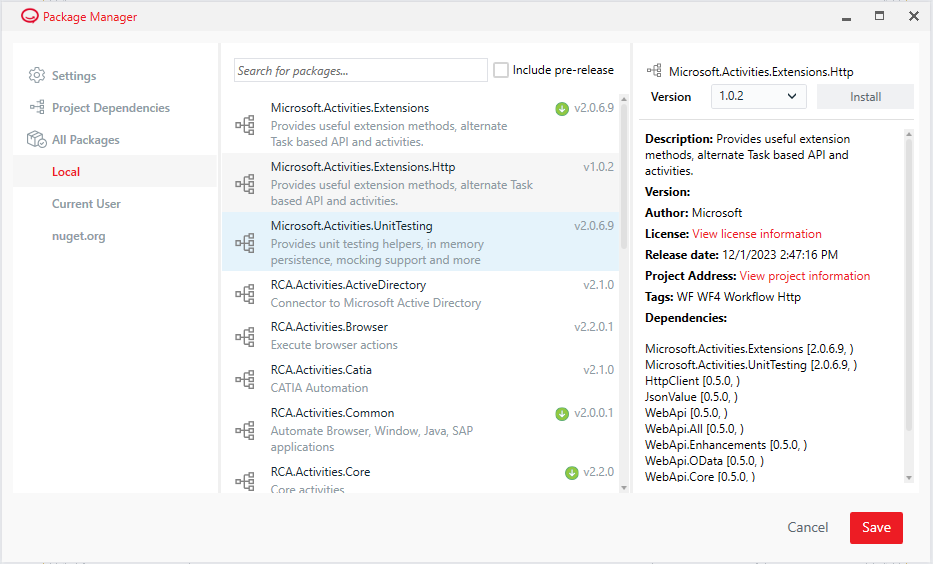Click the RCA.Activities.Common package icon

tap(245, 430)
